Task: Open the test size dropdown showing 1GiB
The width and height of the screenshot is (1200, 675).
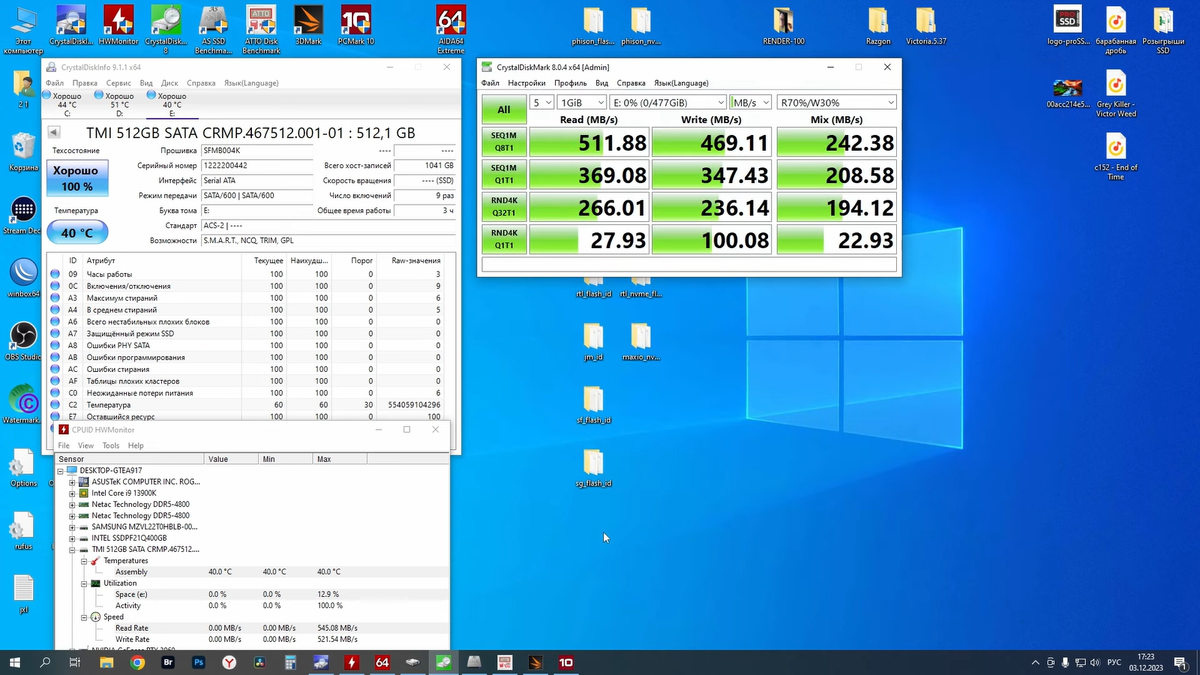Action: pyautogui.click(x=581, y=103)
